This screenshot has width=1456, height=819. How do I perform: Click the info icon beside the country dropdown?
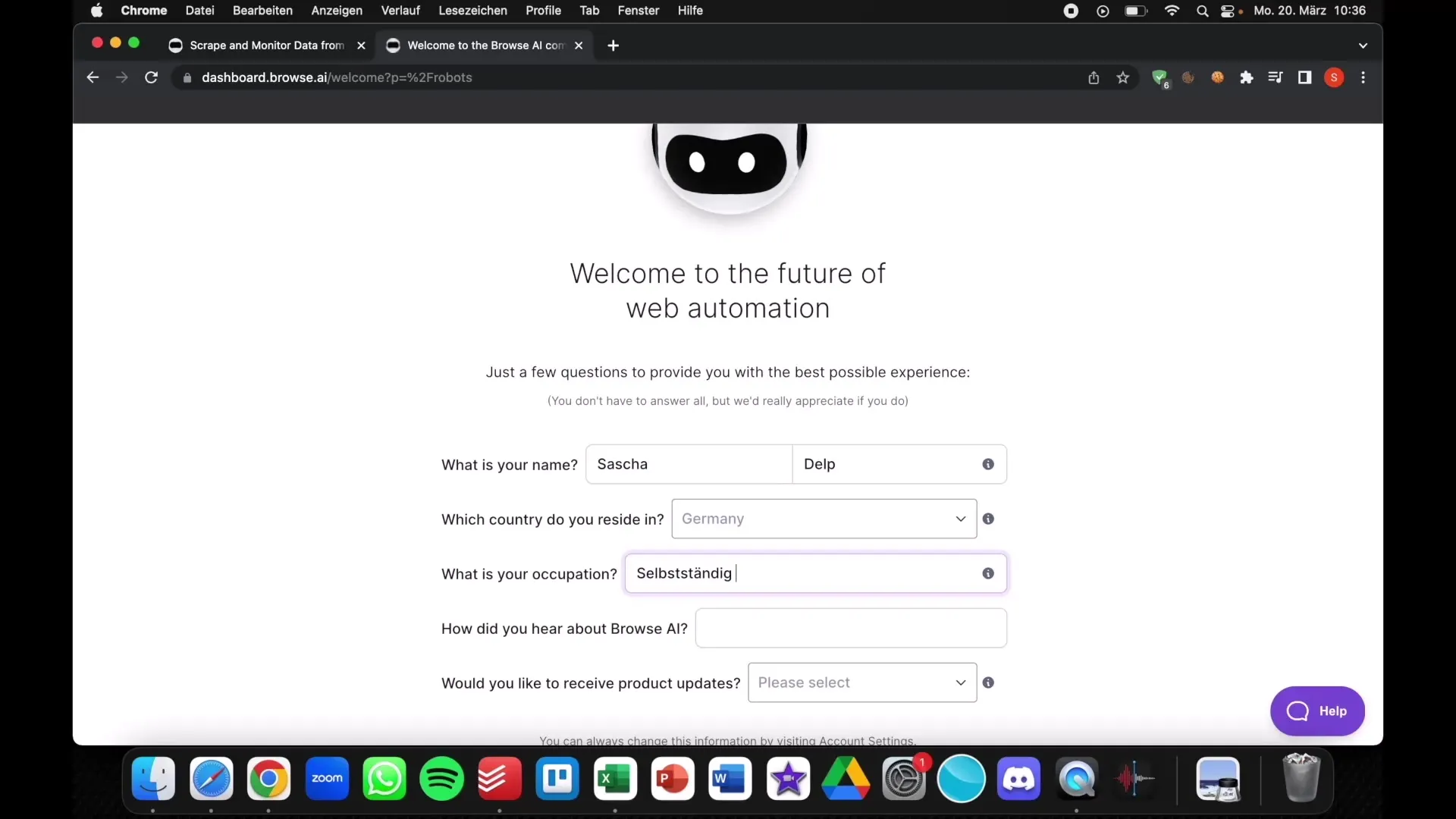(x=988, y=519)
